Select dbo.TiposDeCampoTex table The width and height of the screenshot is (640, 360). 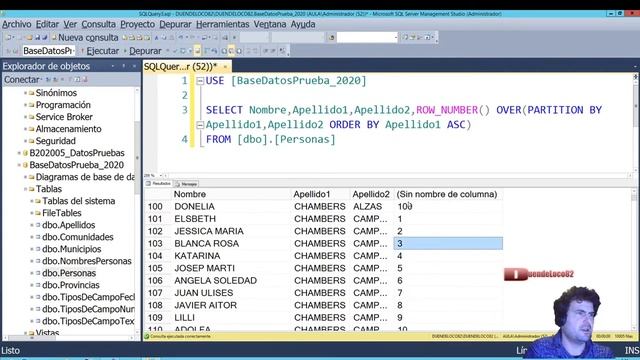88,321
